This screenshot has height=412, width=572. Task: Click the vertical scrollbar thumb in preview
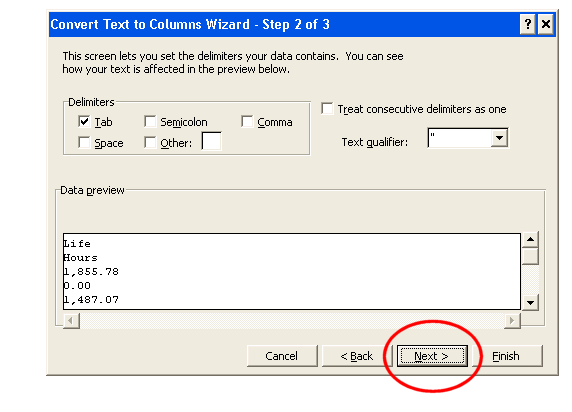coord(530,256)
